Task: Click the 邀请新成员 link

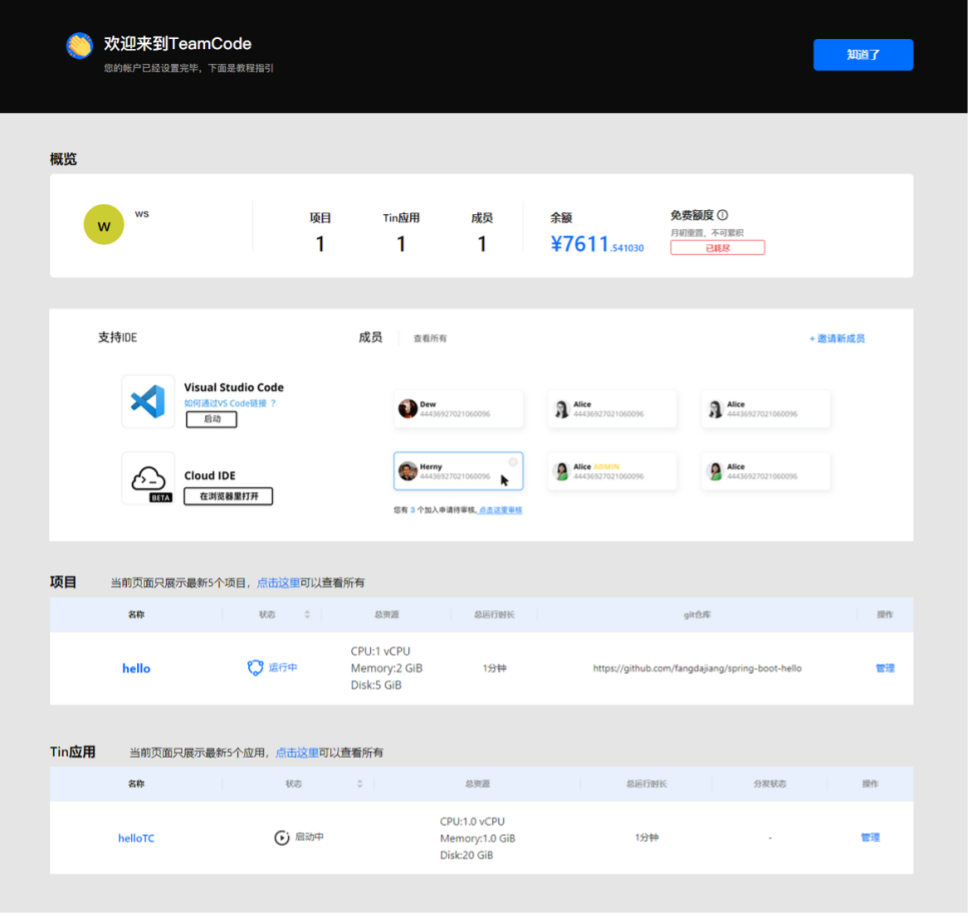Action: pyautogui.click(x=839, y=339)
